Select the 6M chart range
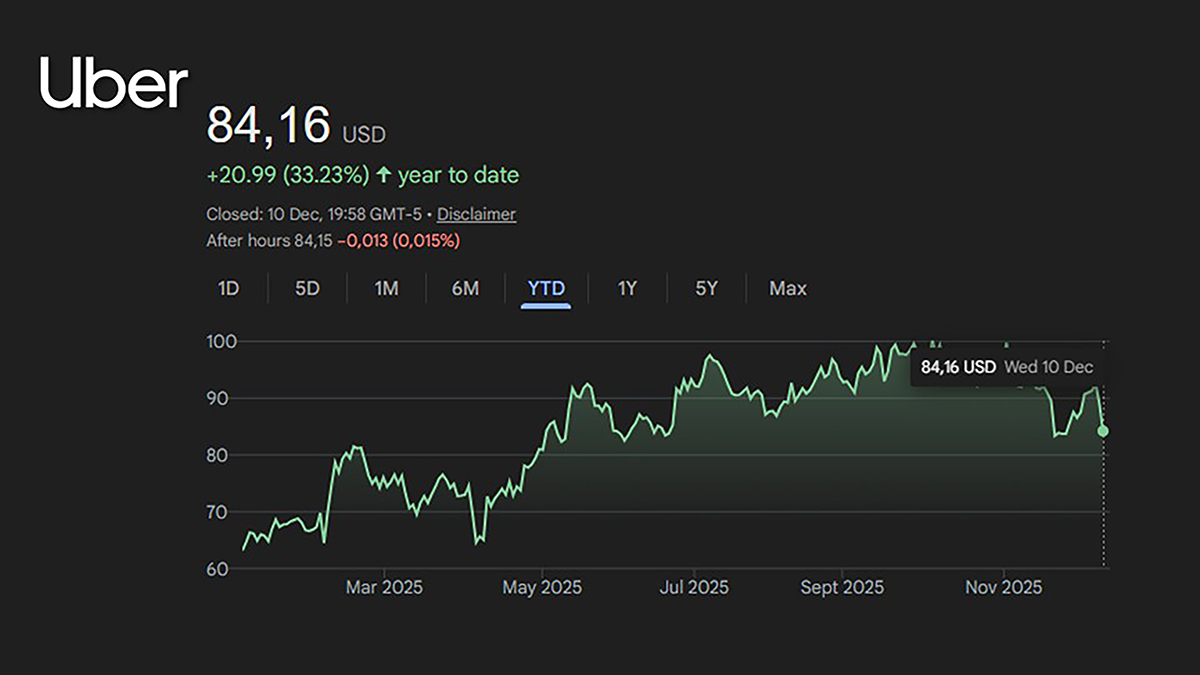The height and width of the screenshot is (675, 1200). point(465,289)
